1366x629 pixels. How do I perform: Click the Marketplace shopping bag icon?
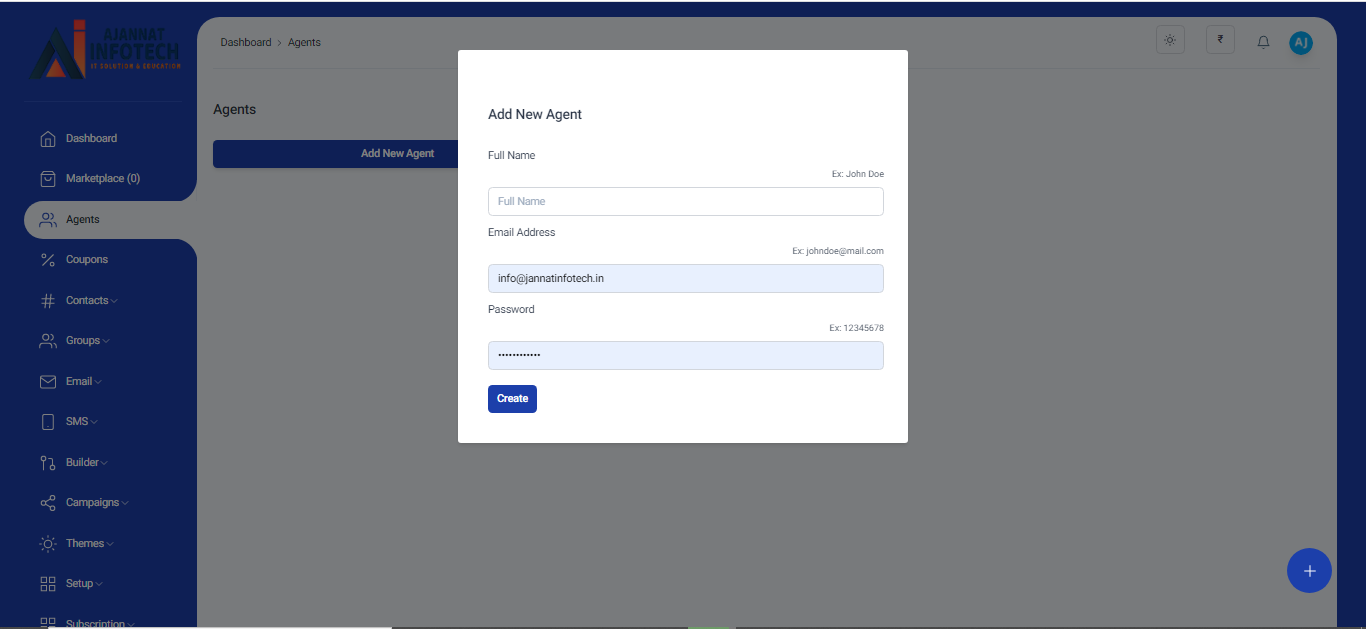47,179
